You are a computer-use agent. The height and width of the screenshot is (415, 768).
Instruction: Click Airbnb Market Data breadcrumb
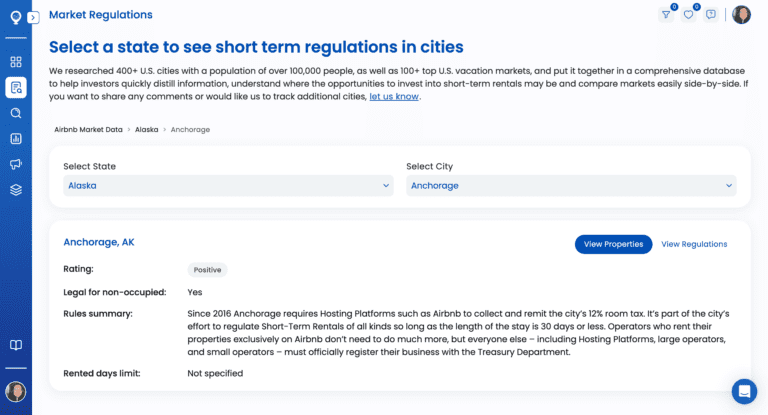coord(88,129)
